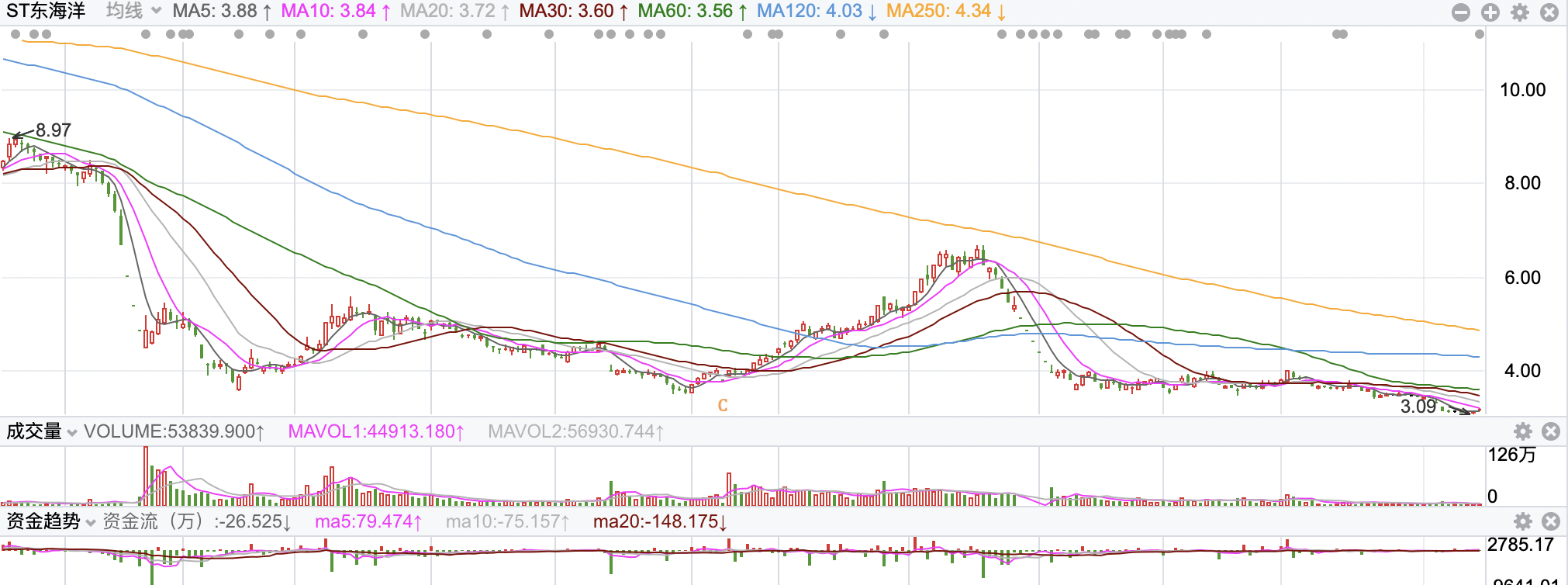Select the MA10: 3.84 legend label

[335, 11]
